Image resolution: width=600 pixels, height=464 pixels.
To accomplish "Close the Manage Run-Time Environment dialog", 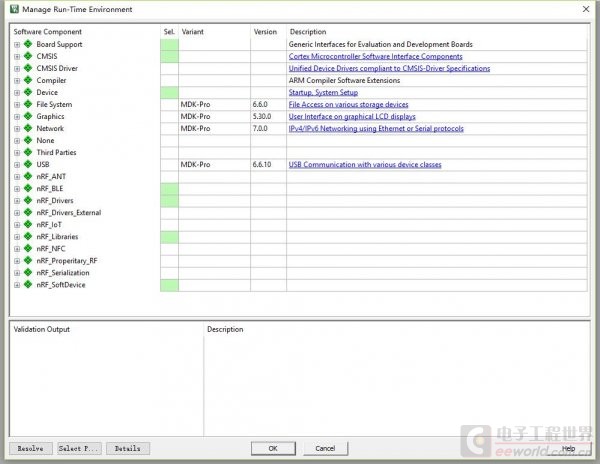I will click(585, 9).
